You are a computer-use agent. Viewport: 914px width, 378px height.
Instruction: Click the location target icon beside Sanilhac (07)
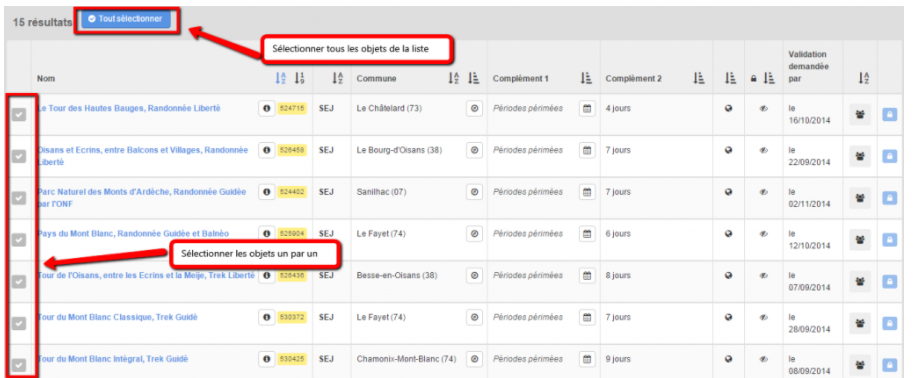[474, 192]
